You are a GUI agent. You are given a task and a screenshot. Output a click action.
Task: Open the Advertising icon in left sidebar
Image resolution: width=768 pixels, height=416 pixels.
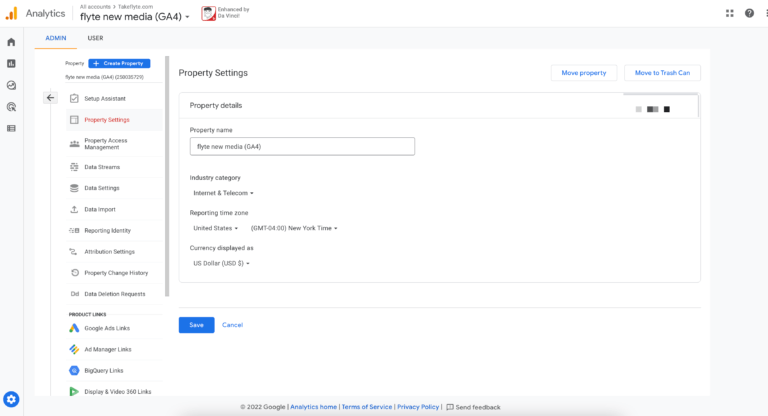pos(11,107)
